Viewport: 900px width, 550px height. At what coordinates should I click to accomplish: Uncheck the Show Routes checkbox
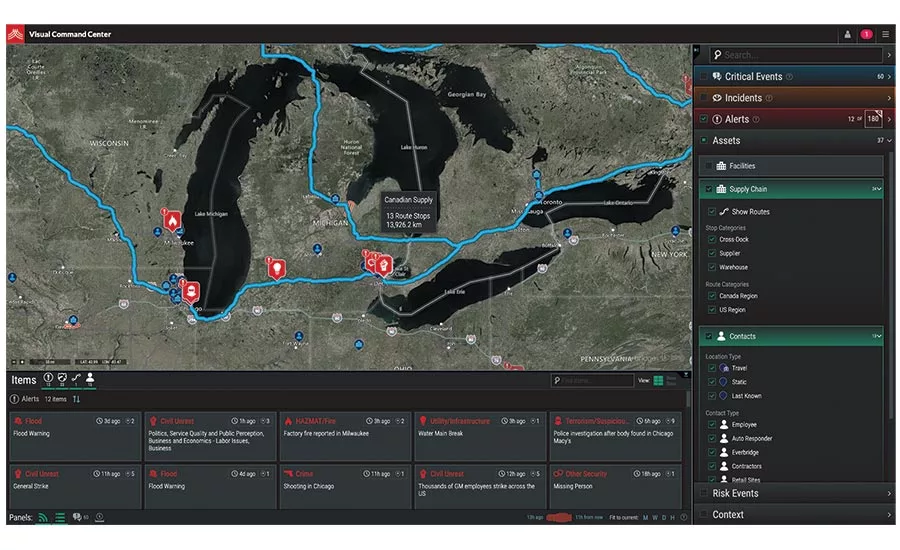pos(711,212)
